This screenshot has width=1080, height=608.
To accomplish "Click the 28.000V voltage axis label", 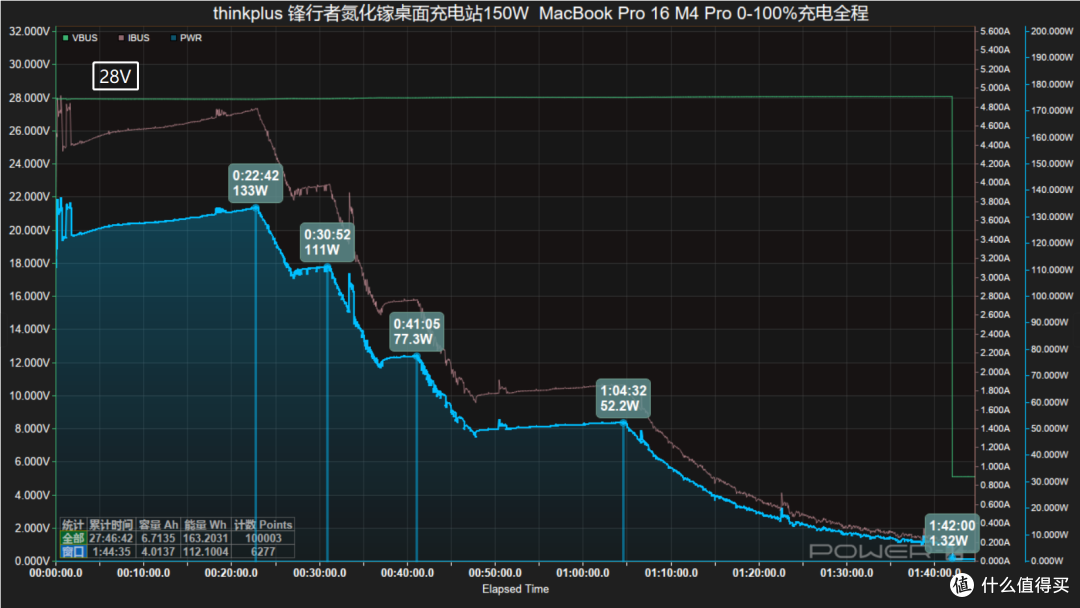I will (x=29, y=98).
